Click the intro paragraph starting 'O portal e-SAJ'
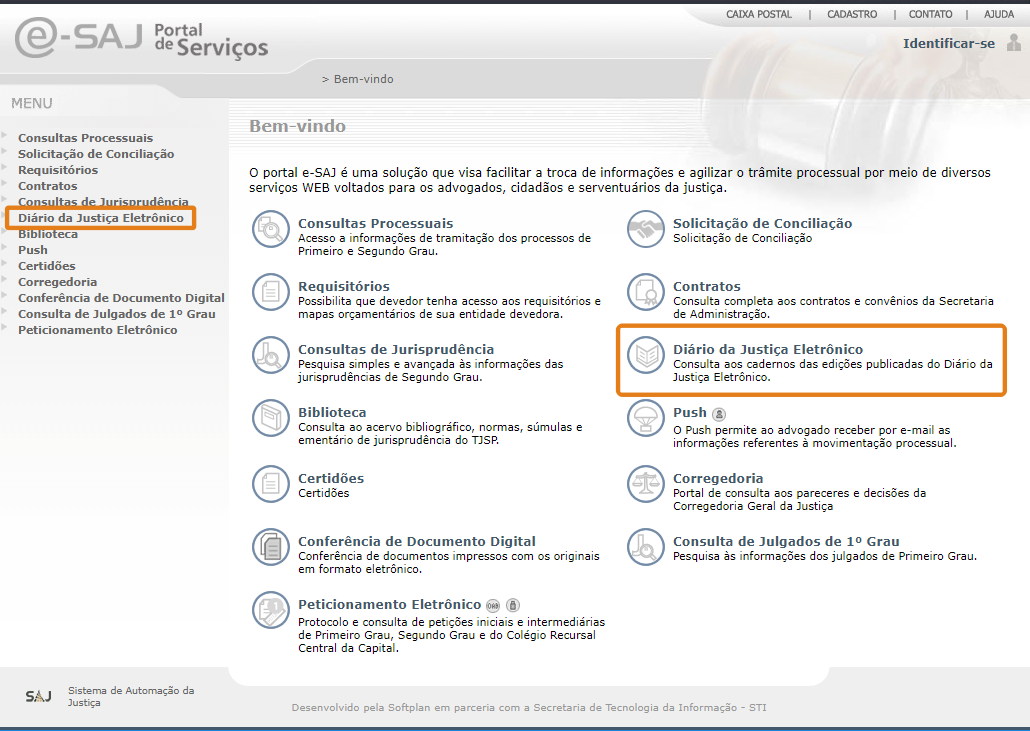 point(619,180)
